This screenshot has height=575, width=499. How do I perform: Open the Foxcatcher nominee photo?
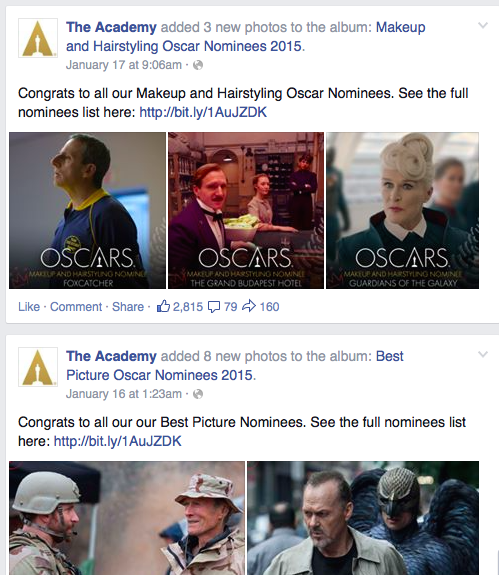click(x=87, y=210)
